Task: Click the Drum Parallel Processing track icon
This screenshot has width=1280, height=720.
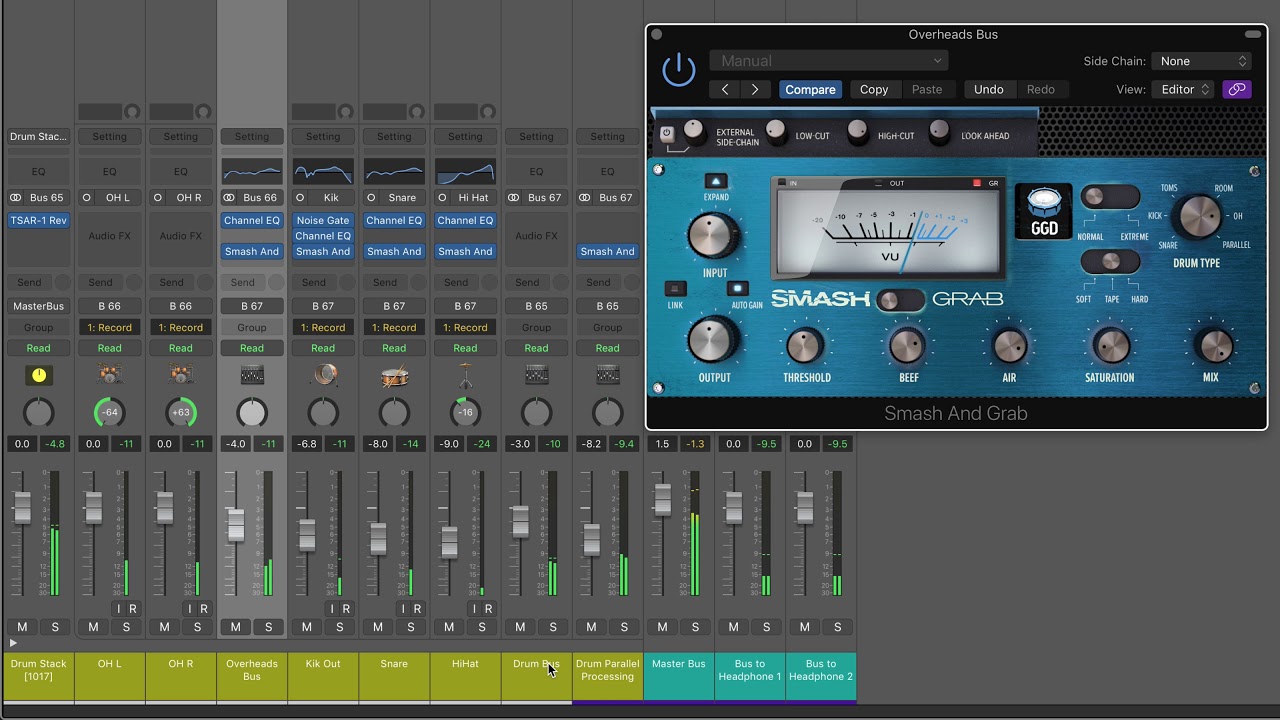Action: click(x=607, y=376)
